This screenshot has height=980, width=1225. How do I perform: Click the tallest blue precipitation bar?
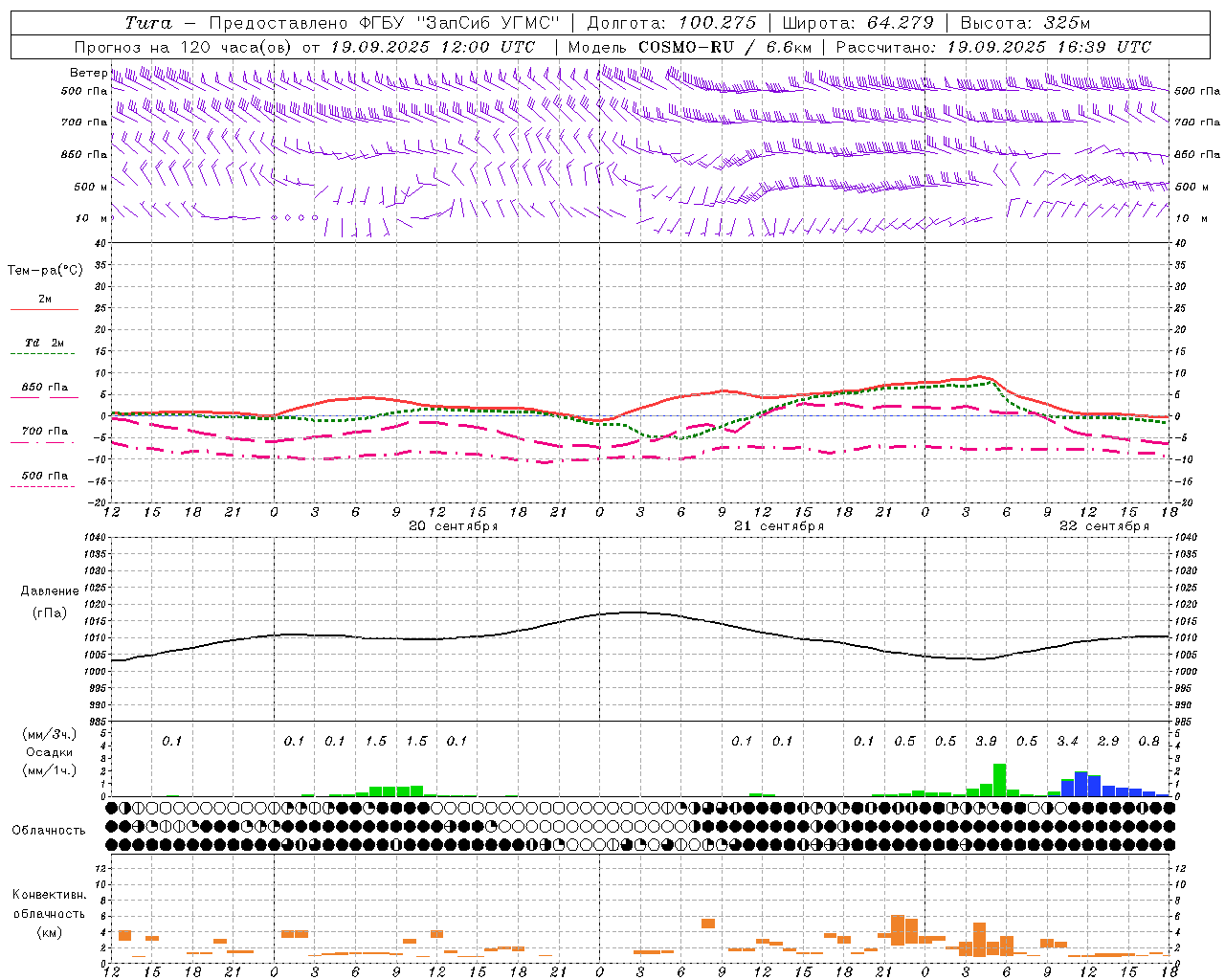pyautogui.click(x=1080, y=784)
